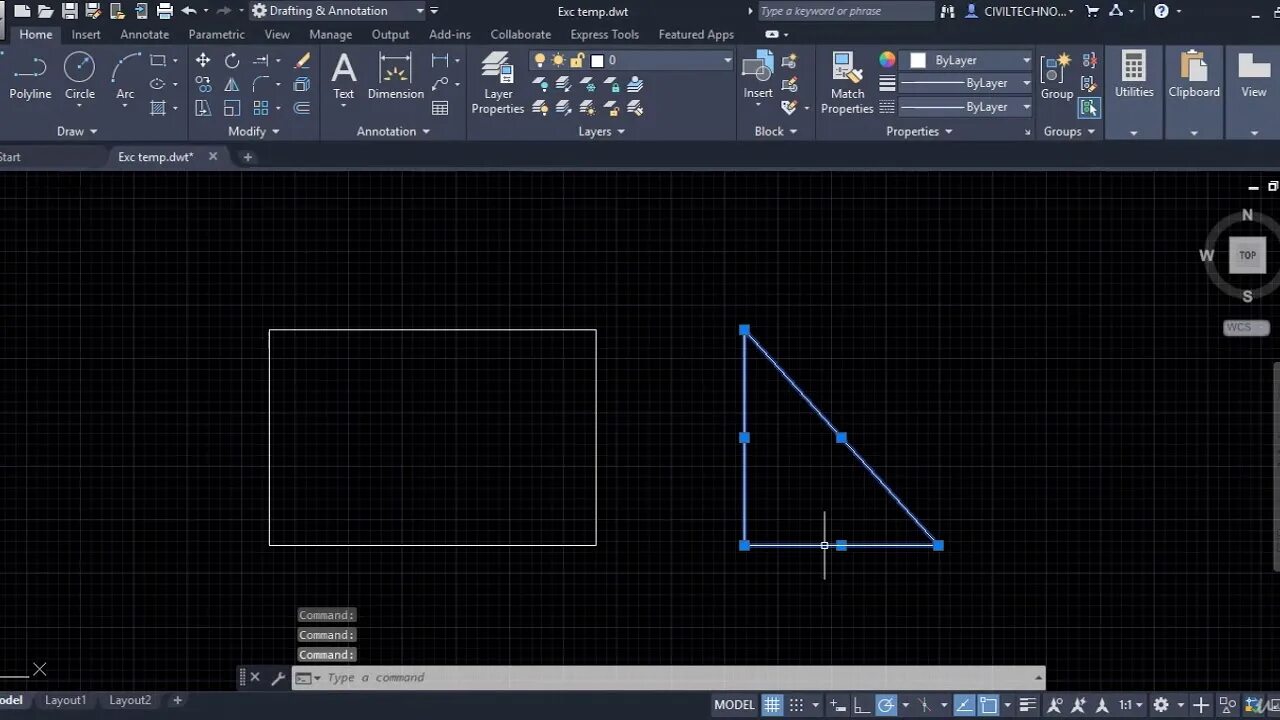The height and width of the screenshot is (720, 1280).
Task: Click the object color wheel icon
Action: click(x=887, y=60)
